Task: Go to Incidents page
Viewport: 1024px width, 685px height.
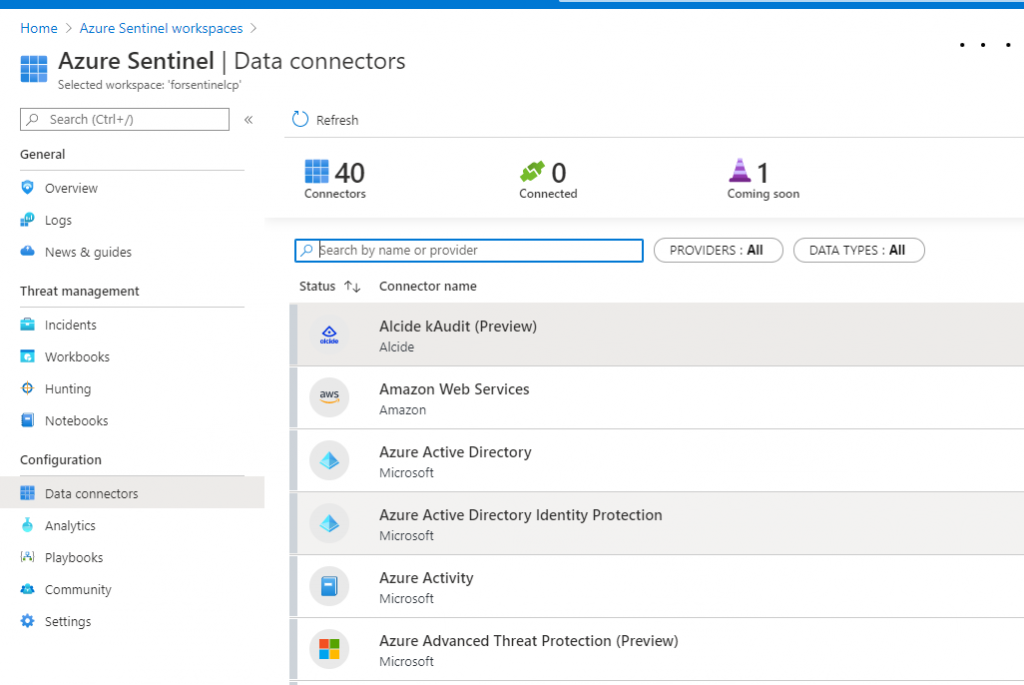Action: click(71, 325)
